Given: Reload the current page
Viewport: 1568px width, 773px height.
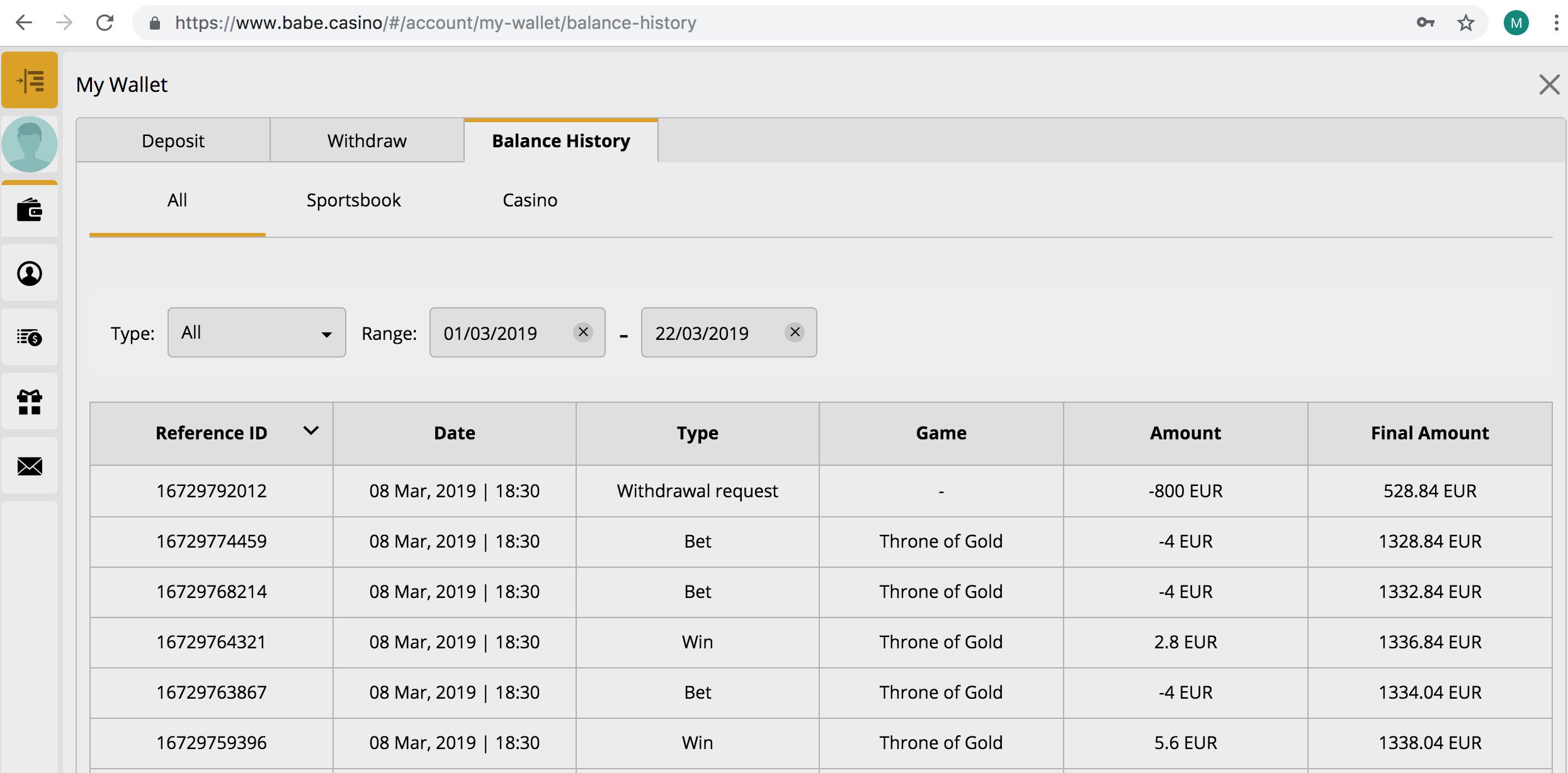Looking at the screenshot, I should pyautogui.click(x=105, y=23).
